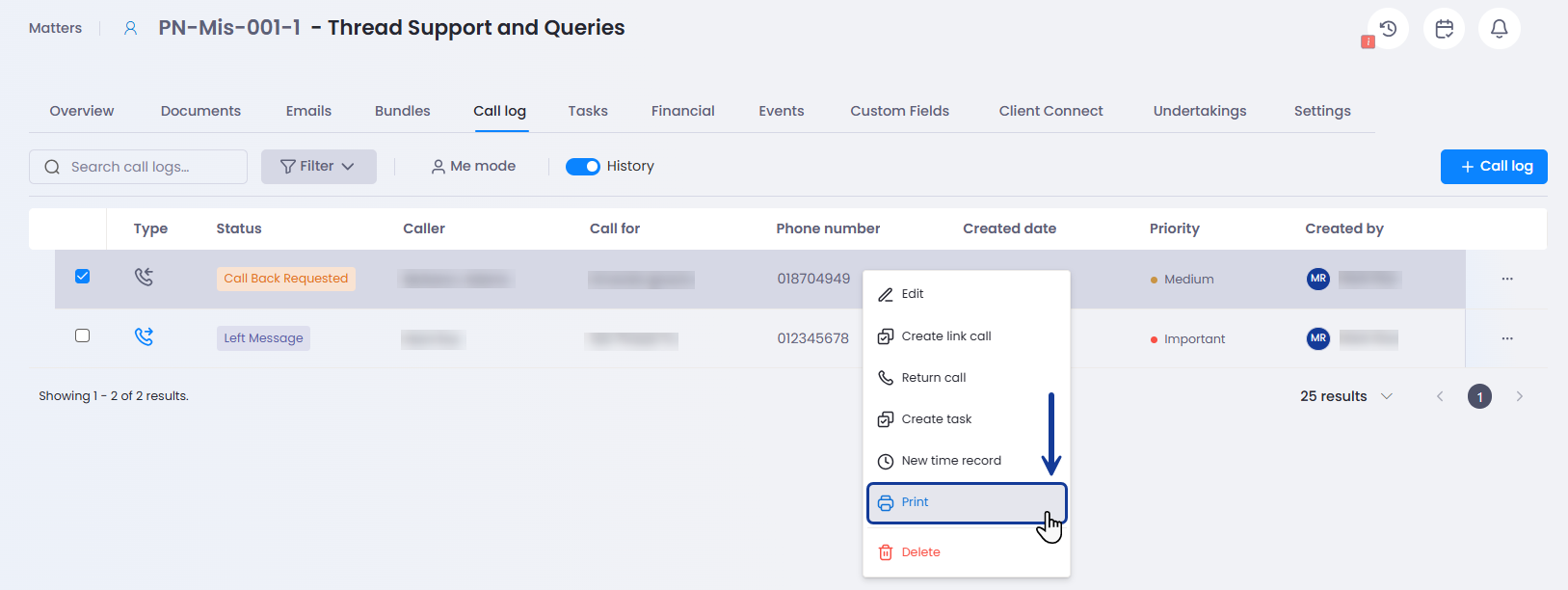This screenshot has height=590, width=1568.
Task: Turn off the History toggle
Action: [x=582, y=167]
